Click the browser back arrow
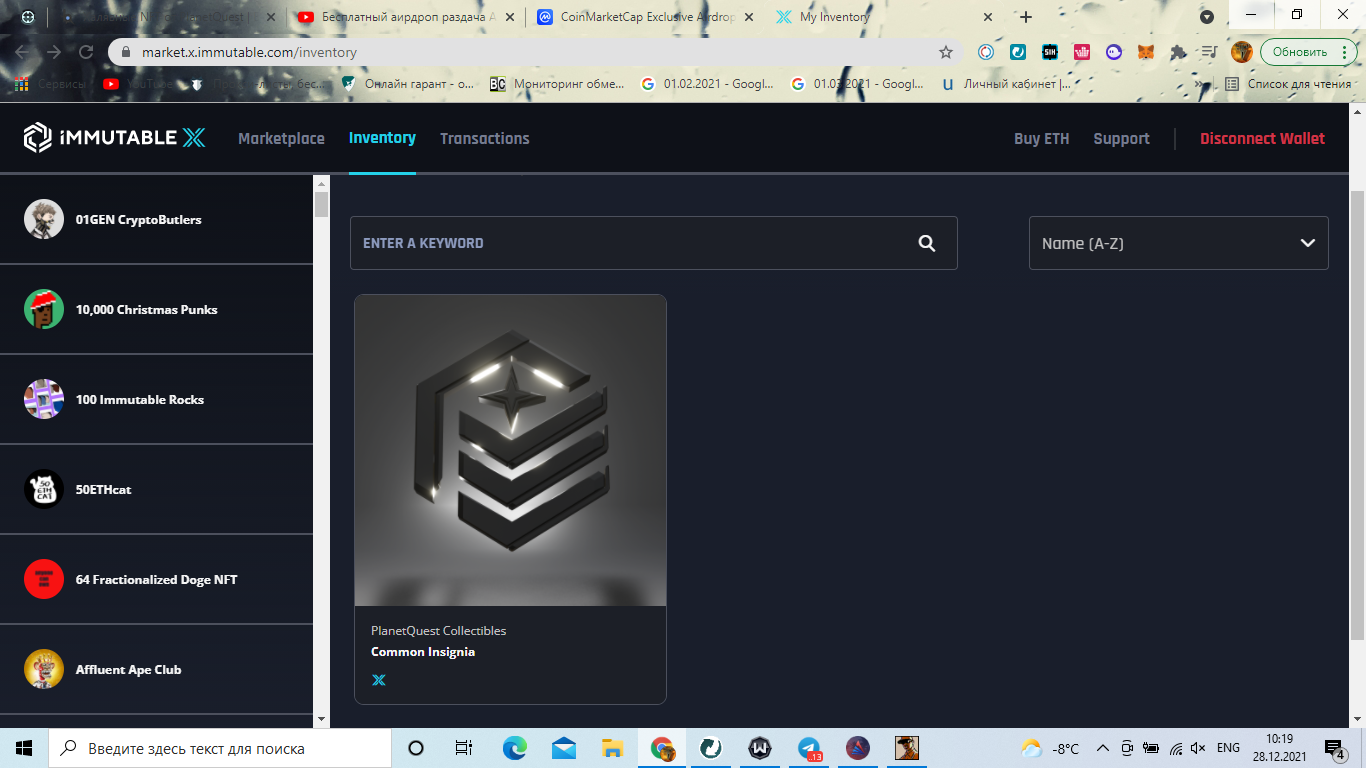This screenshot has width=1366, height=768. [22, 52]
